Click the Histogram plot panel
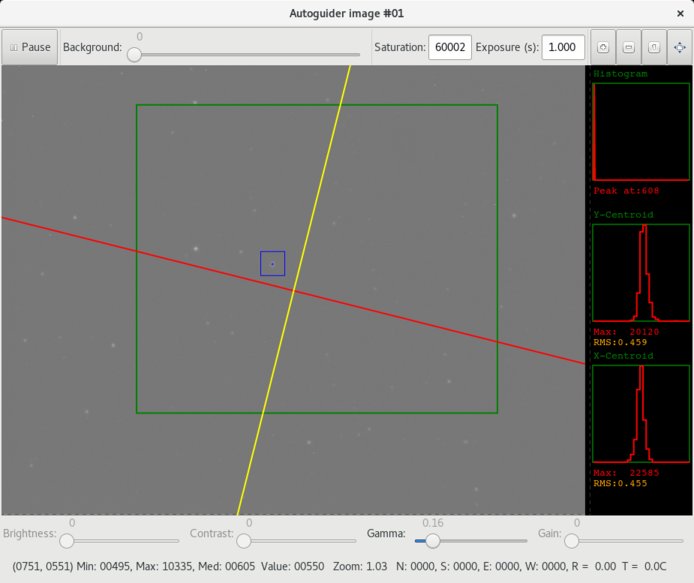The height and width of the screenshot is (583, 694). 641,132
